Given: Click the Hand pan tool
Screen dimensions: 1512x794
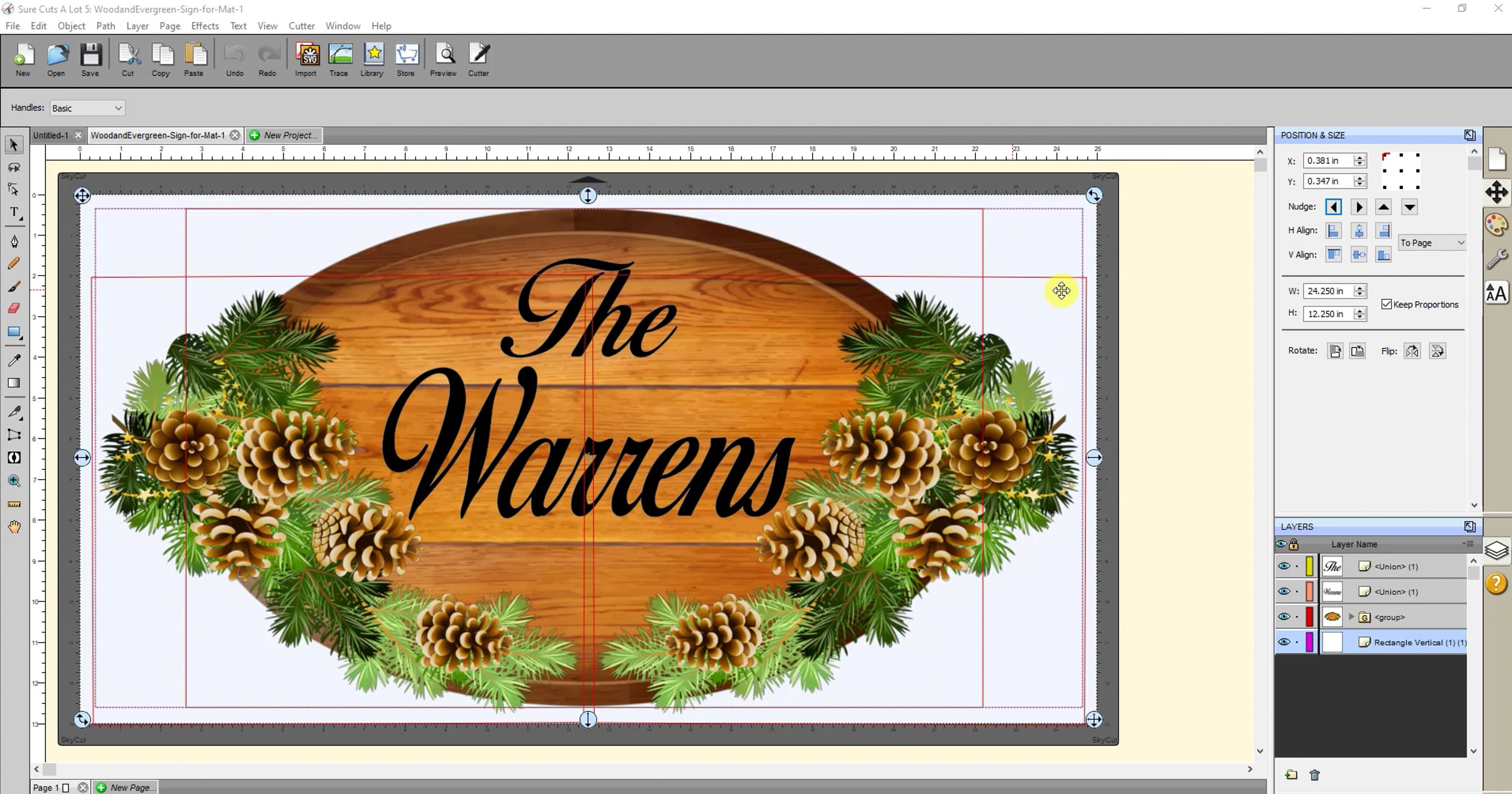Looking at the screenshot, I should click(x=14, y=527).
